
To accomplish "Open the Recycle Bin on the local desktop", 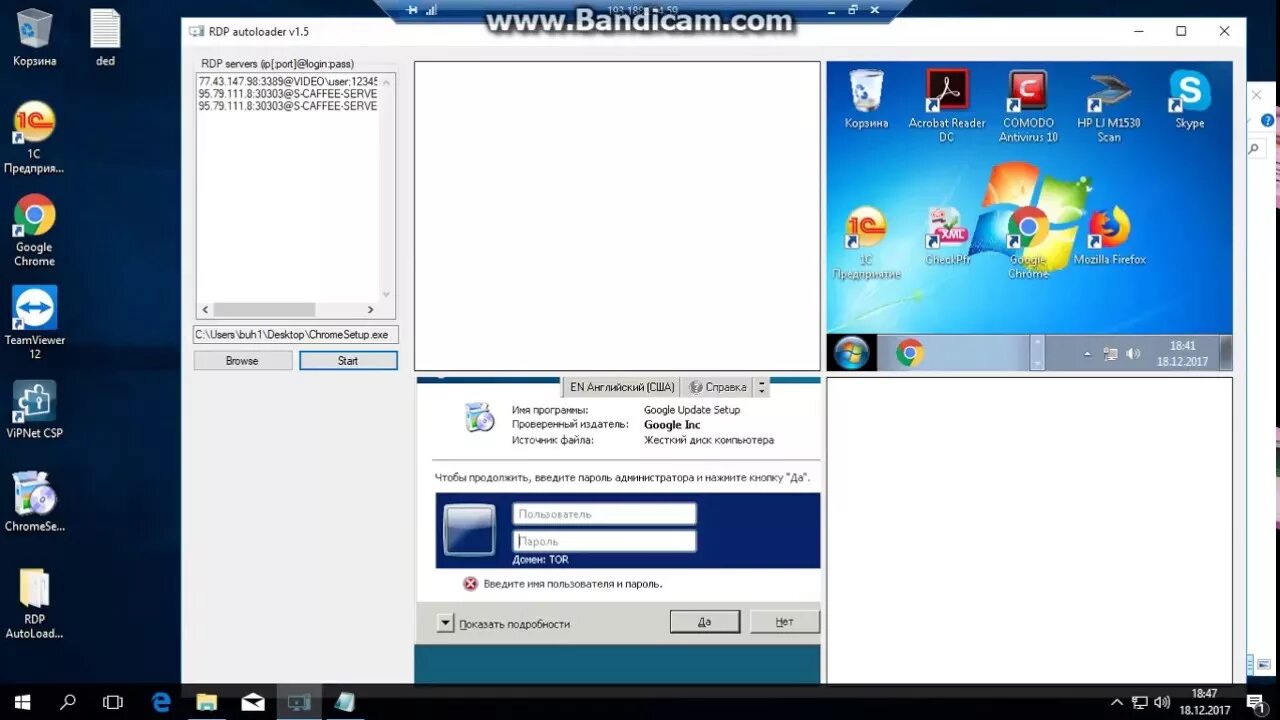I will coord(35,38).
